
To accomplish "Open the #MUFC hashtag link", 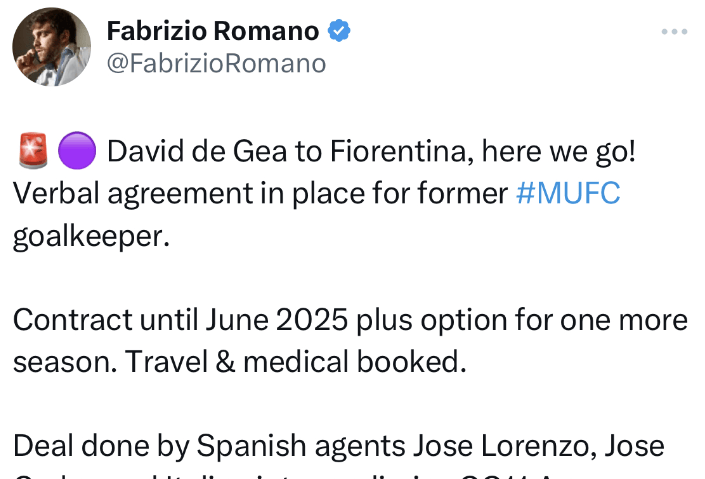I will coord(568,193).
